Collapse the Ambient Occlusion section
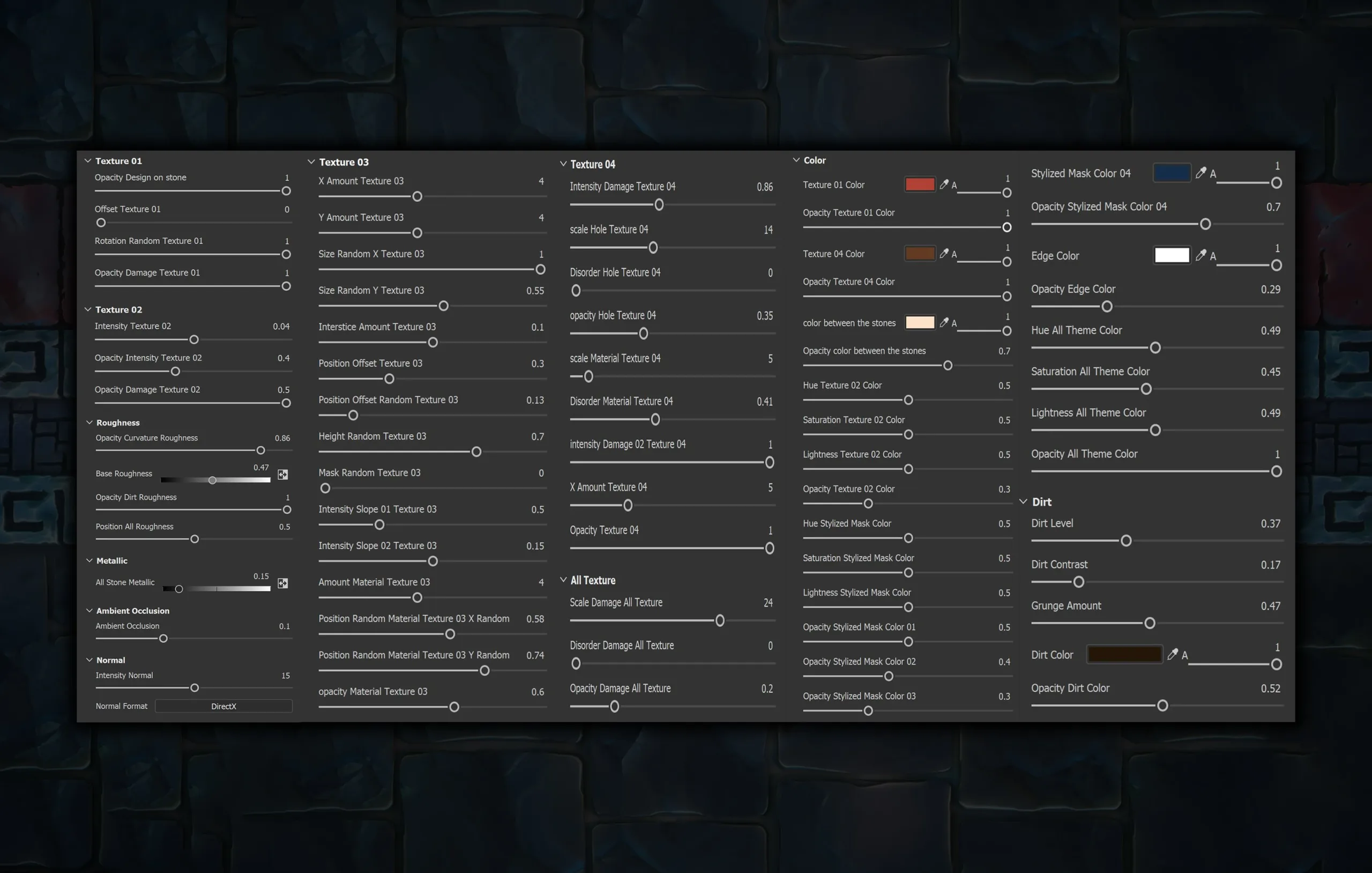Screen dimensions: 1372x873 90,610
